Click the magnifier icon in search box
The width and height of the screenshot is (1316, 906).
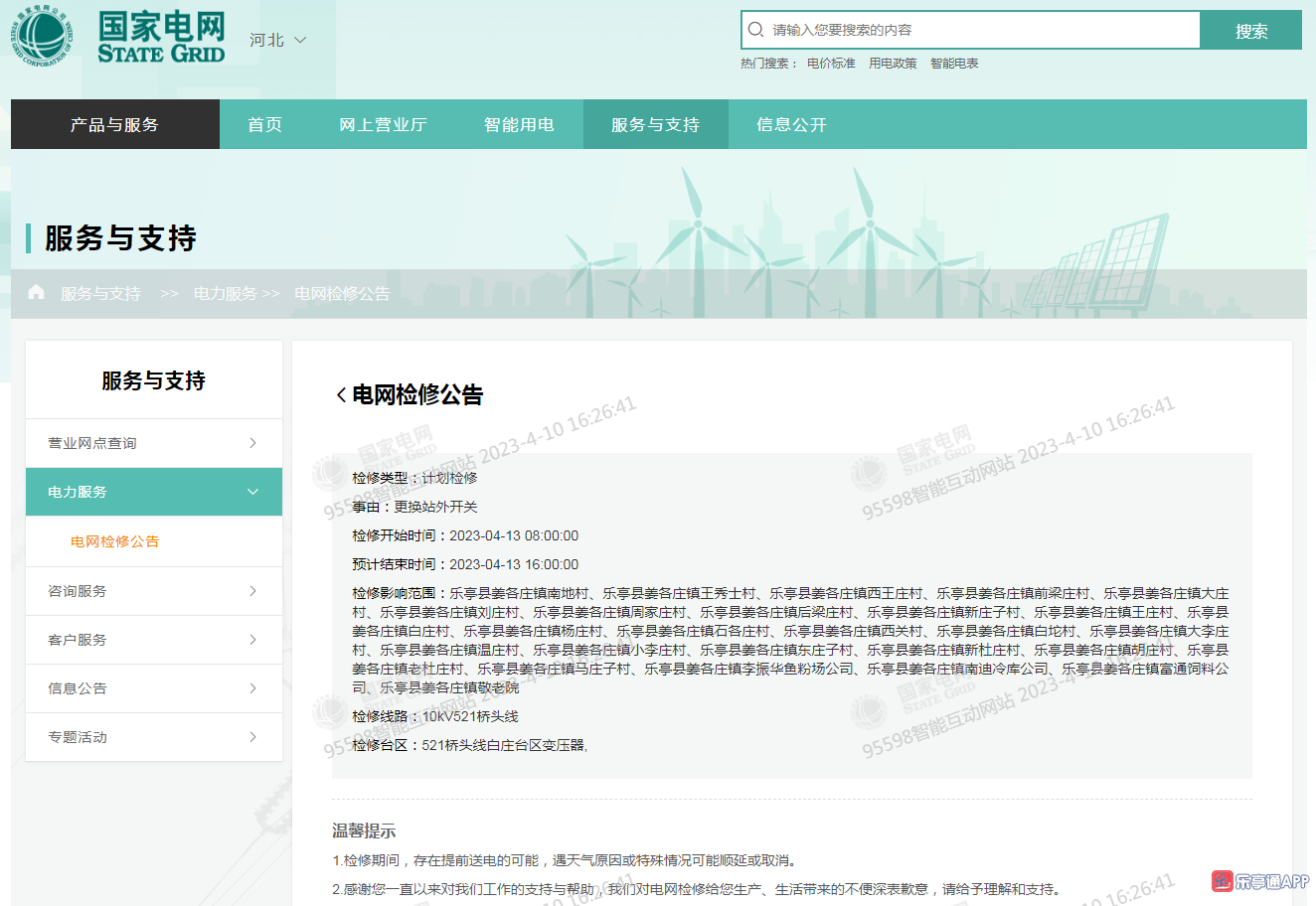point(756,30)
